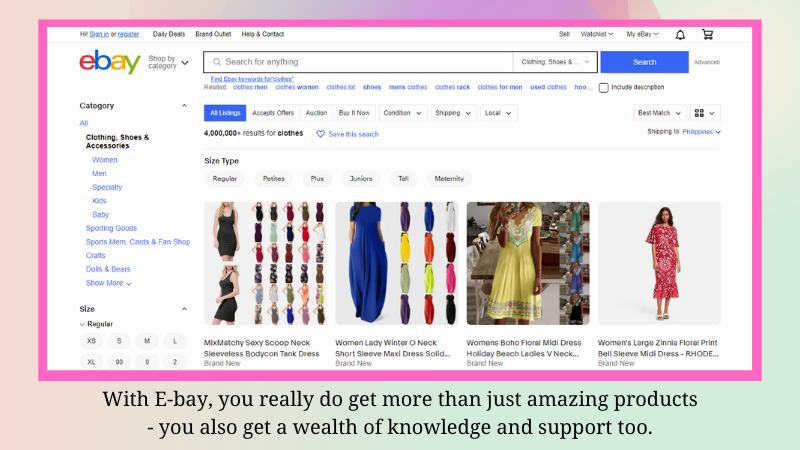Image resolution: width=800 pixels, height=450 pixels.
Task: Click the eBay logo
Action: tap(110, 62)
